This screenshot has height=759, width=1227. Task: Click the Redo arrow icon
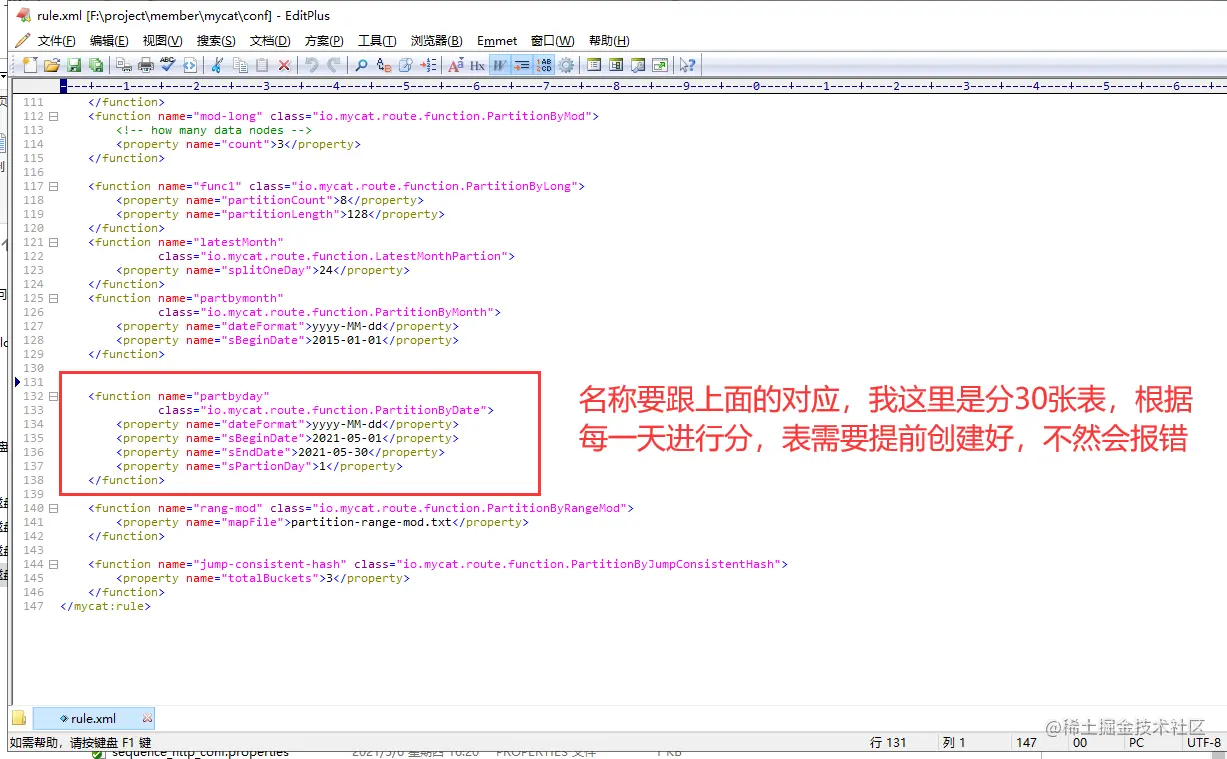334,65
